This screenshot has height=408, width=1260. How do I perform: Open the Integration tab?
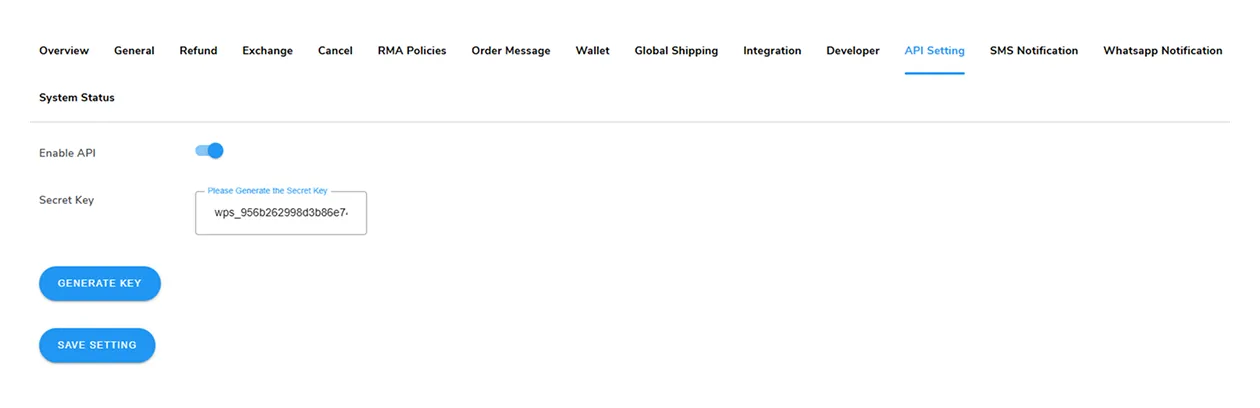coord(772,51)
